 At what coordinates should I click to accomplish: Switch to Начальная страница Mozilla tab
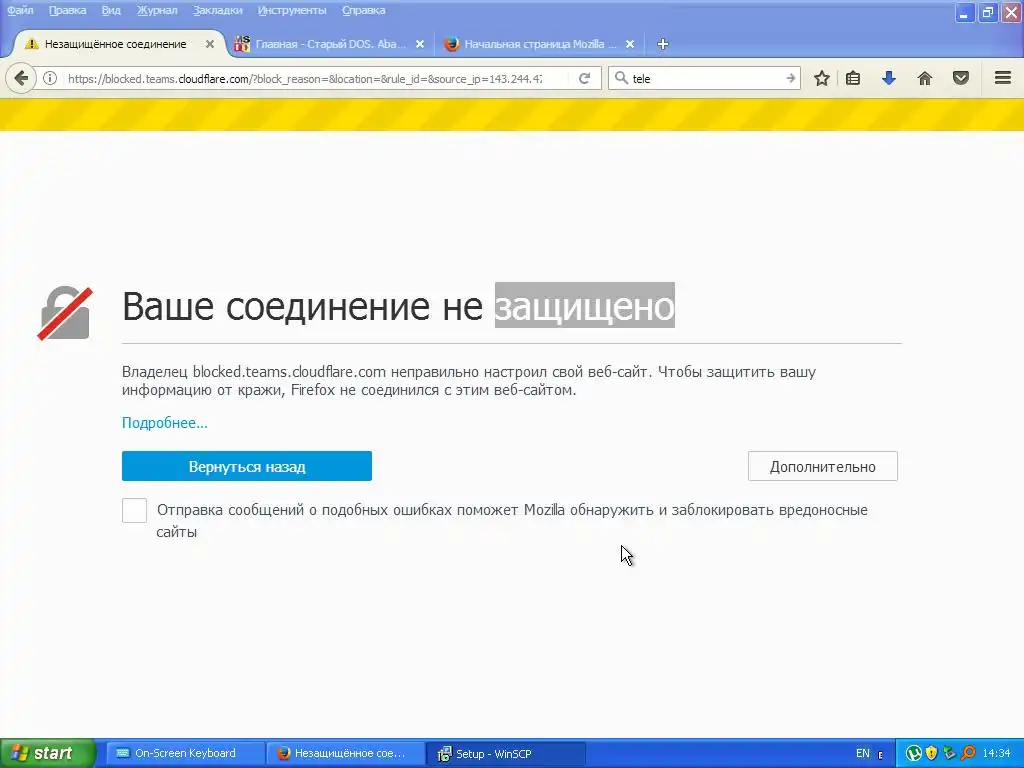click(539, 44)
